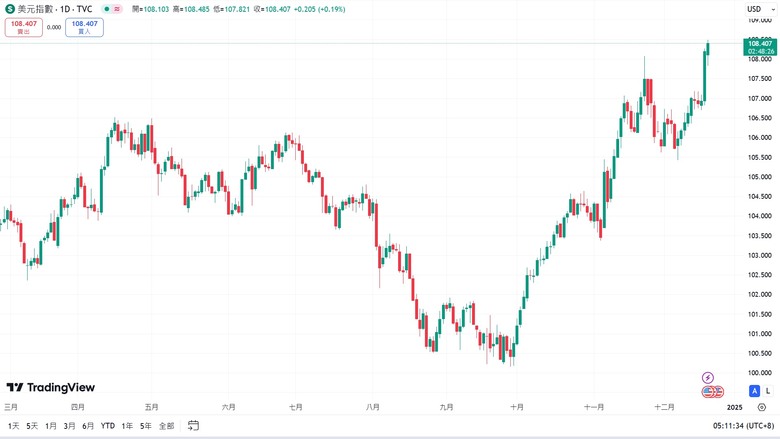Click the red 108.407 賣出 sell button
The image size is (780, 439).
click(x=24, y=27)
